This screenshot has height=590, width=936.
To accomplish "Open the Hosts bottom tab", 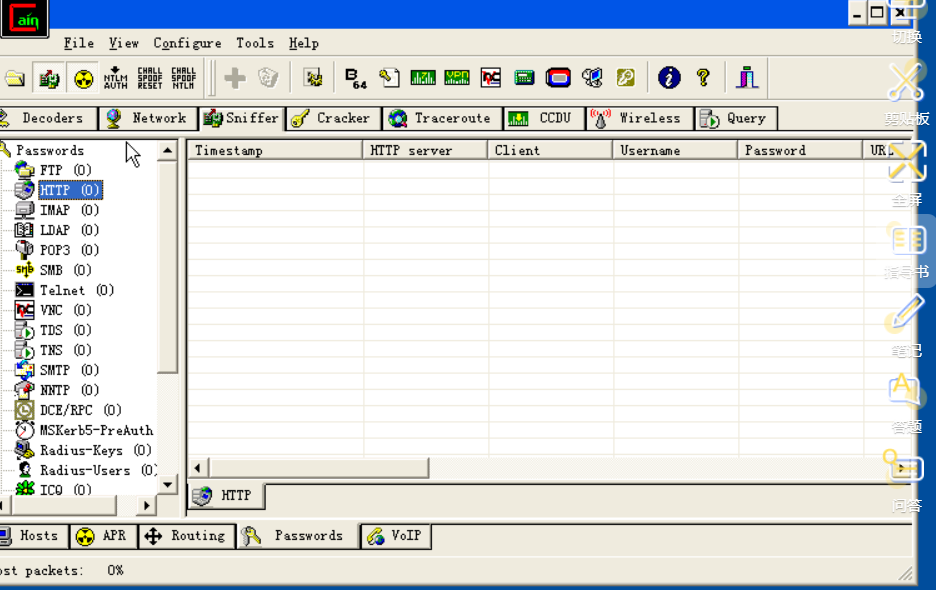I will coord(33,536).
